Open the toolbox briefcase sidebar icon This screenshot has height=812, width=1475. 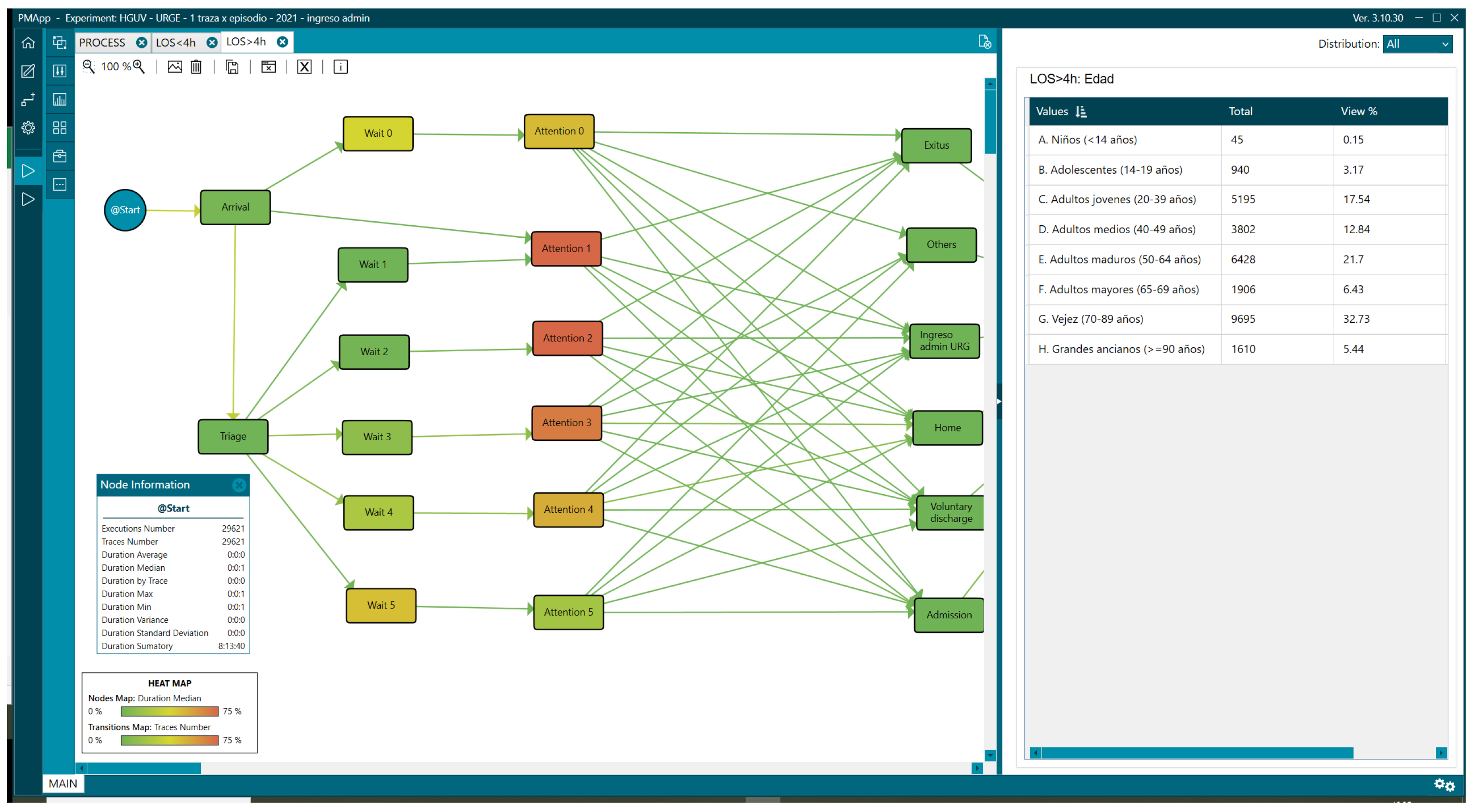(60, 156)
